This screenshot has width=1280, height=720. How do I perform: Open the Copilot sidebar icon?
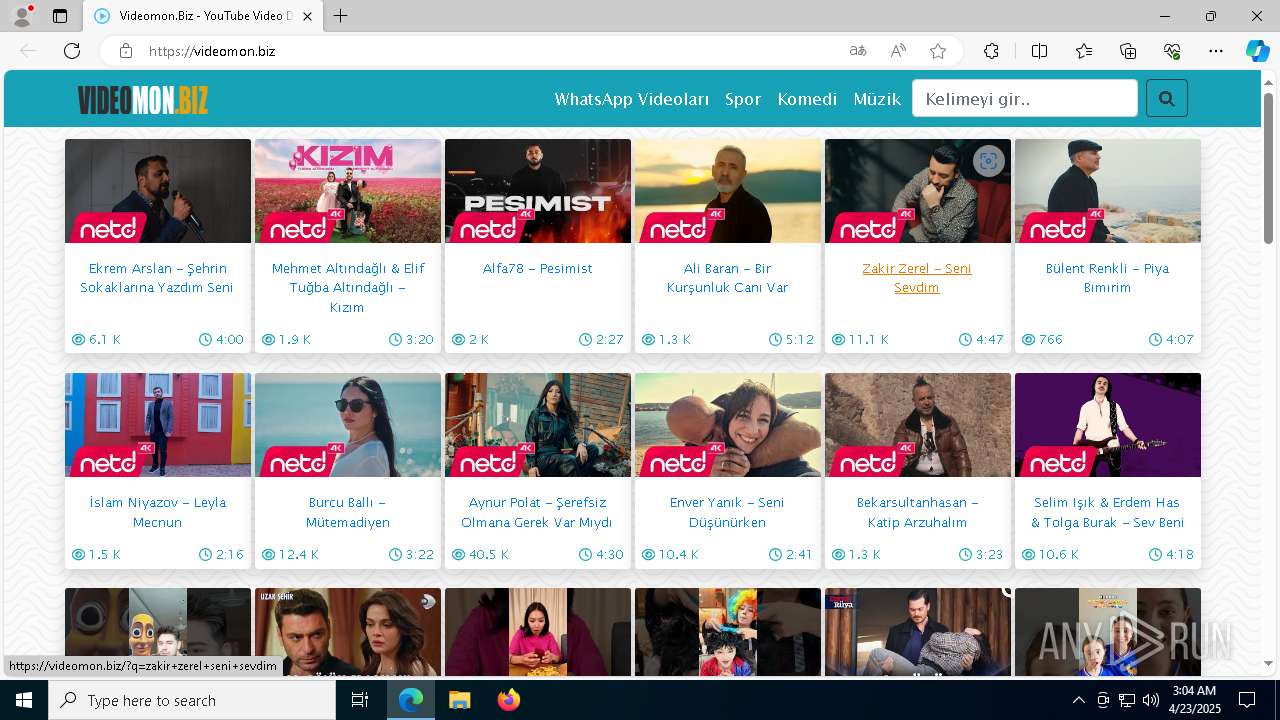click(1257, 51)
